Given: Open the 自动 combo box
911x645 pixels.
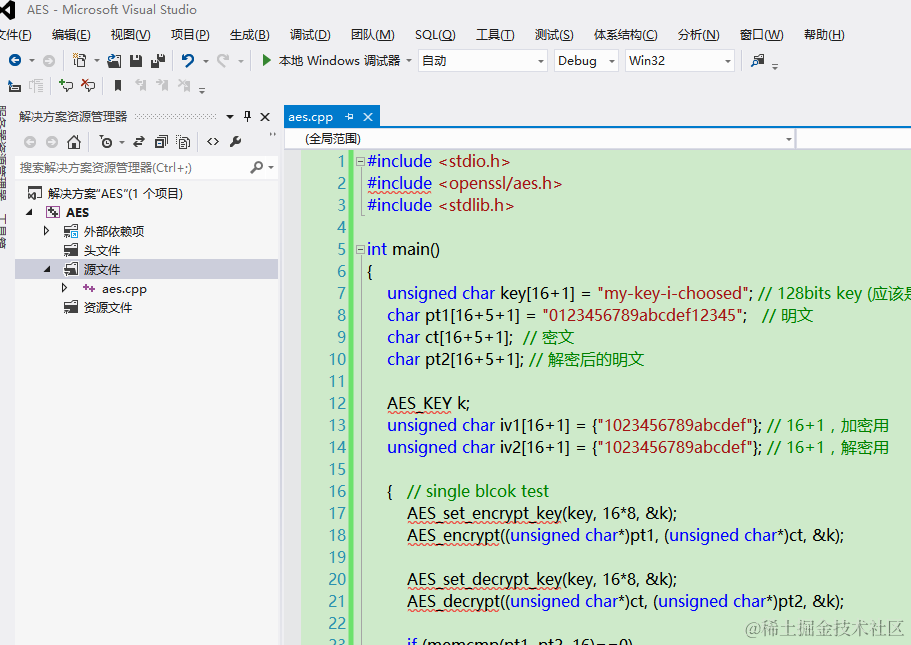Looking at the screenshot, I should pos(483,60).
